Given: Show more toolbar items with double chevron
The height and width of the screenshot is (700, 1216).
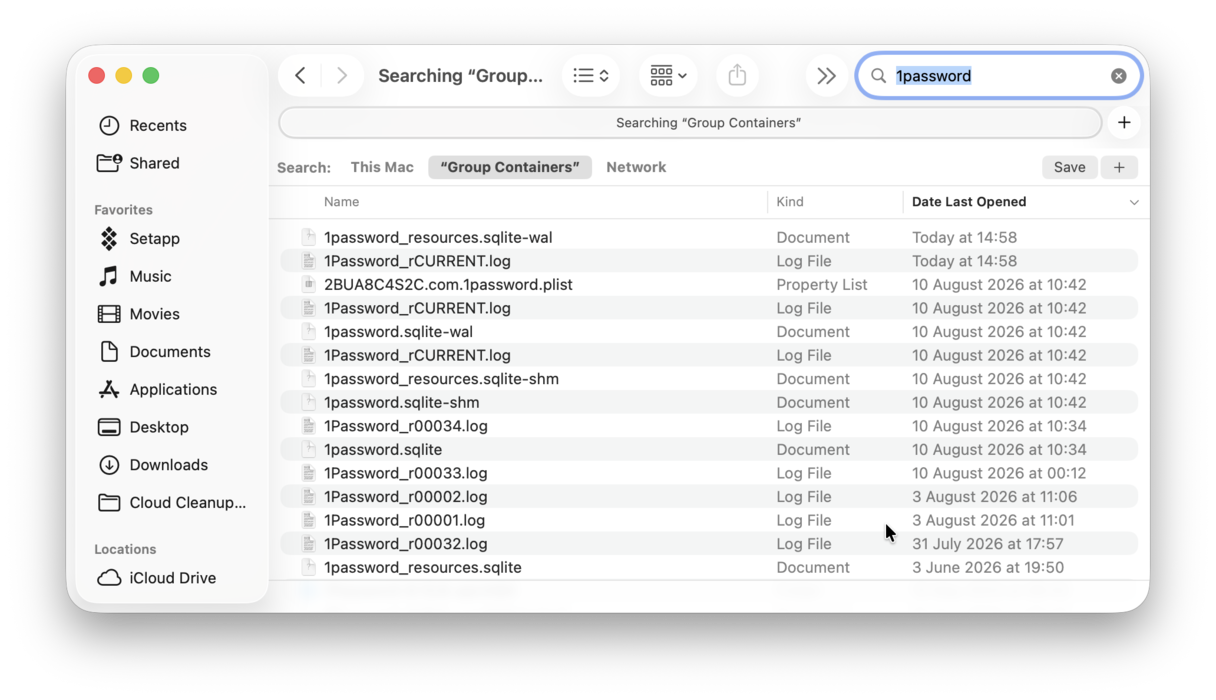Looking at the screenshot, I should tap(826, 76).
